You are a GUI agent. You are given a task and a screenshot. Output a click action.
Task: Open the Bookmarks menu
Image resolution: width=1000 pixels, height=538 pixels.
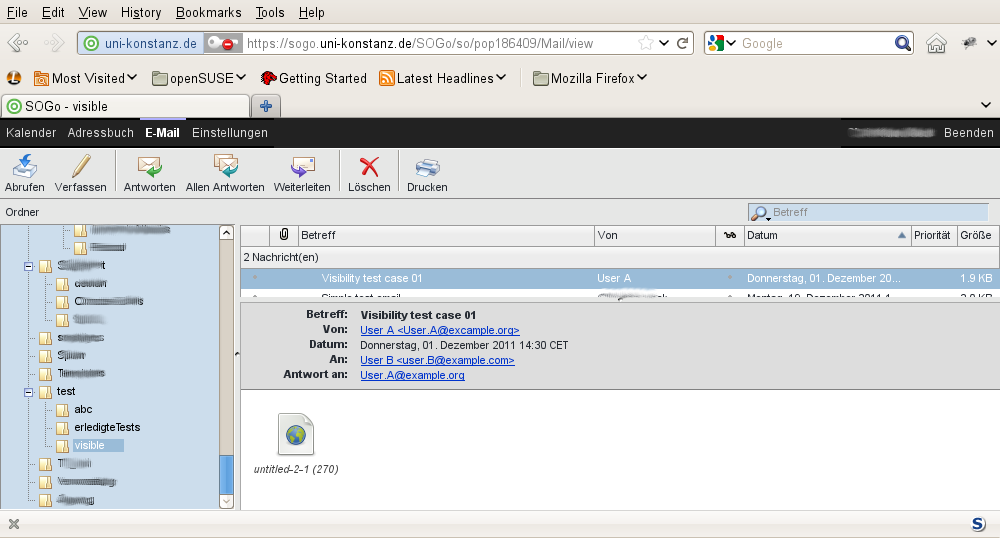point(208,13)
